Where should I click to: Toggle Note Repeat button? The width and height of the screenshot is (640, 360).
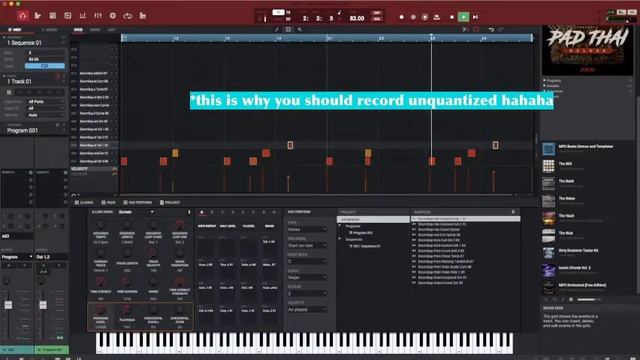pyautogui.click(x=207, y=226)
